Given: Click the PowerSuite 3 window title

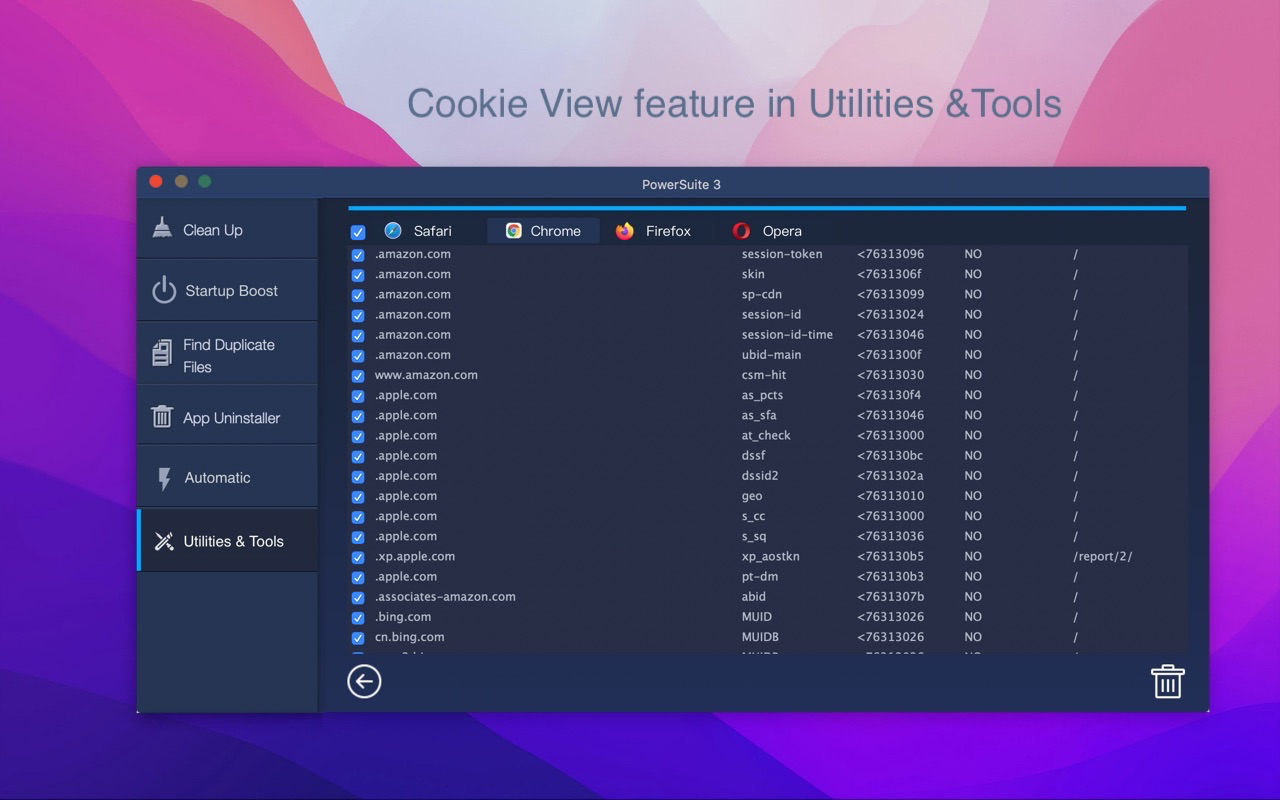Looking at the screenshot, I should pyautogui.click(x=681, y=184).
